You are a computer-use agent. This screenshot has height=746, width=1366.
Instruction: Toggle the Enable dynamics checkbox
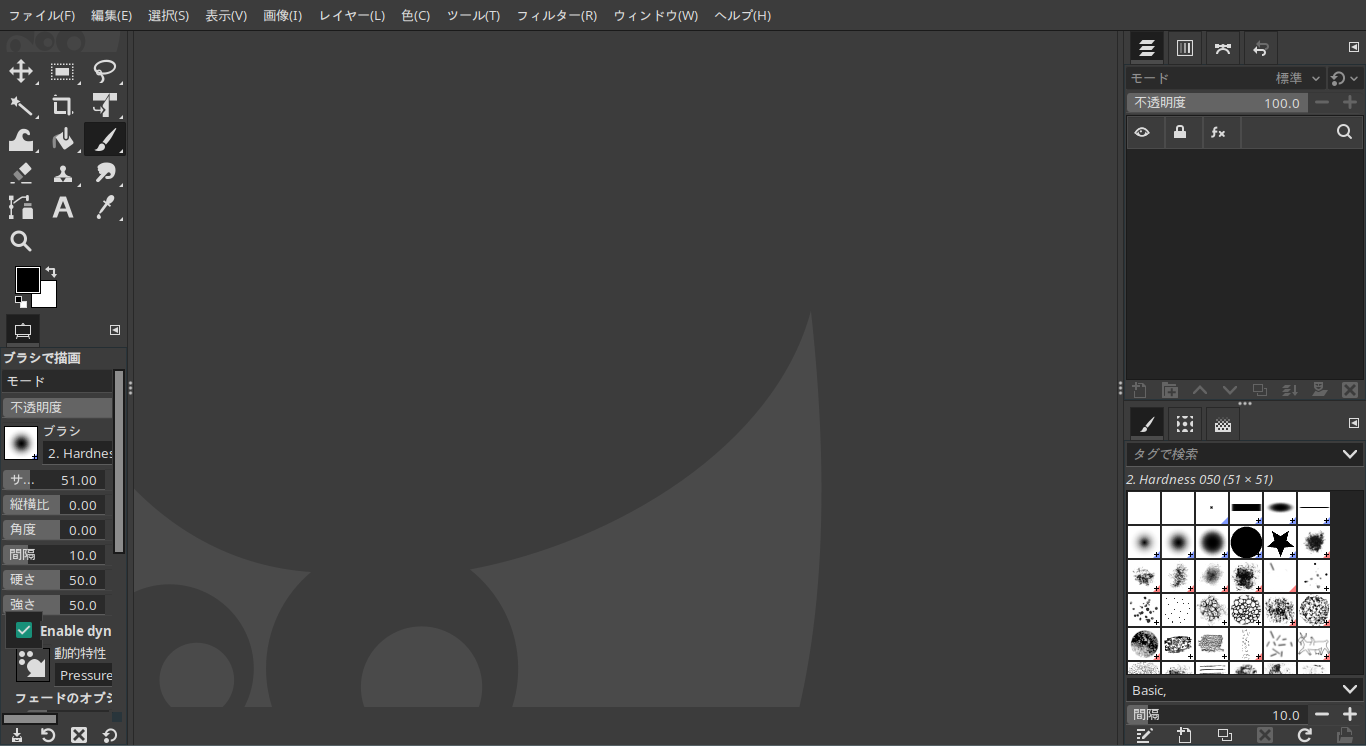pyautogui.click(x=24, y=631)
